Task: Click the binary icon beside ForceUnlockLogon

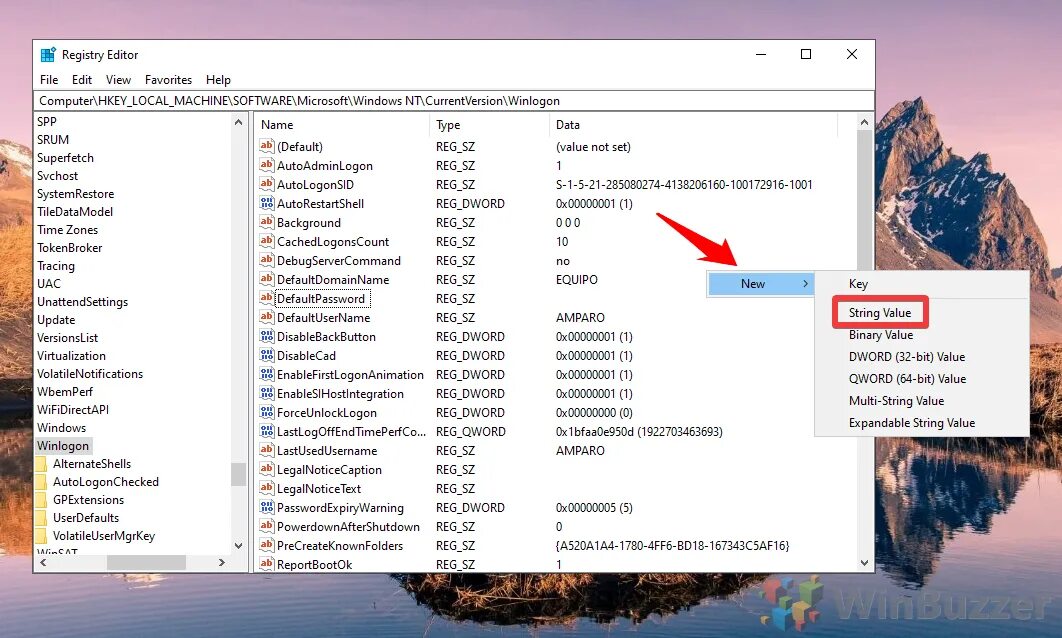Action: (267, 412)
